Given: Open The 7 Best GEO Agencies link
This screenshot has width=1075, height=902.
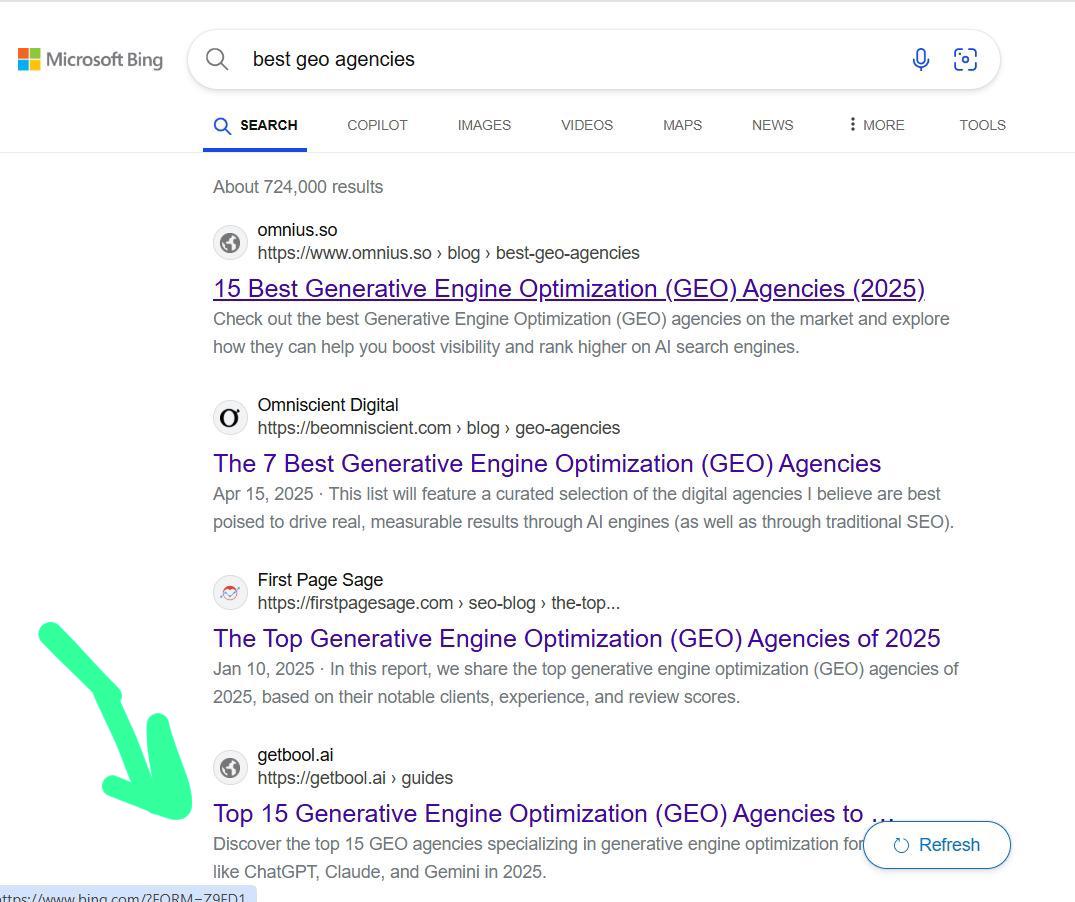Looking at the screenshot, I should click(547, 464).
